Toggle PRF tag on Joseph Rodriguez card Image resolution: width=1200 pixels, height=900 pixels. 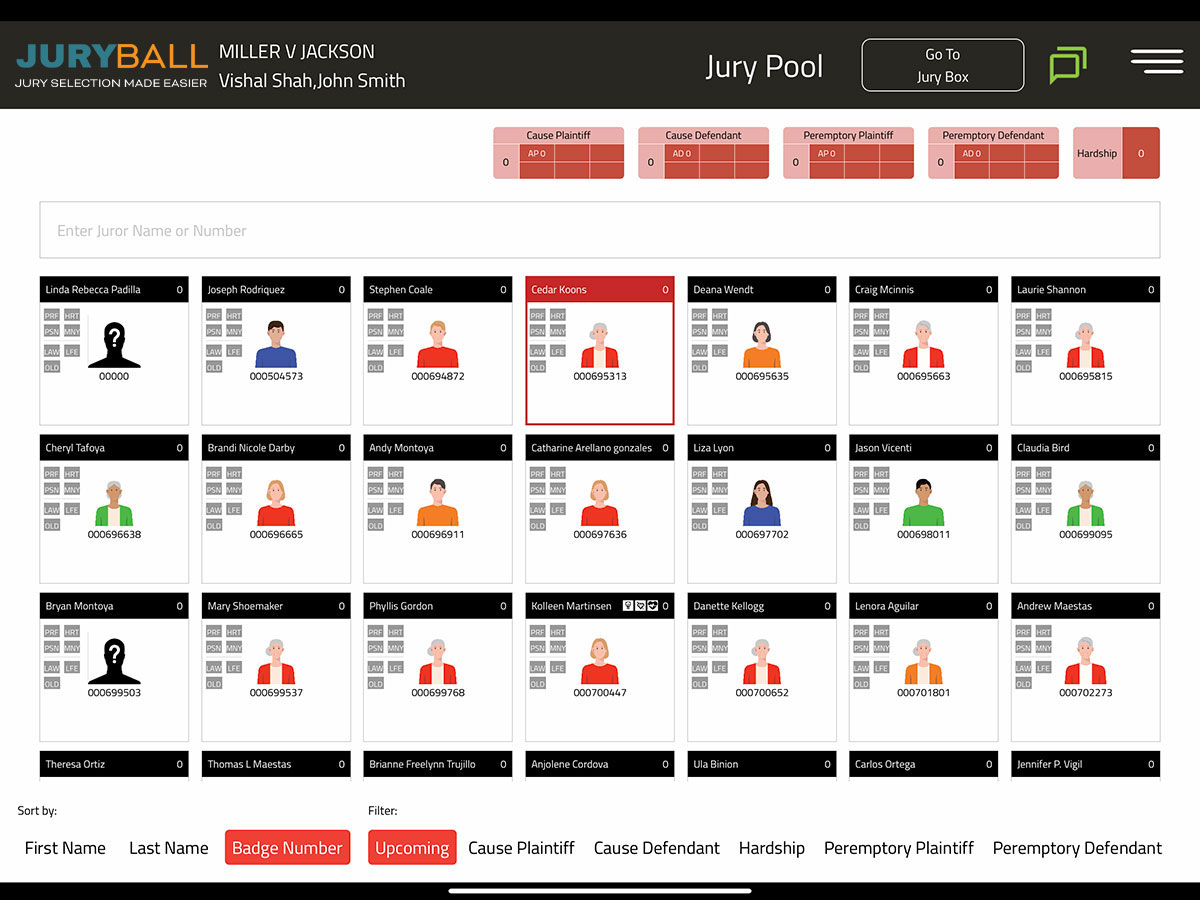click(x=214, y=315)
